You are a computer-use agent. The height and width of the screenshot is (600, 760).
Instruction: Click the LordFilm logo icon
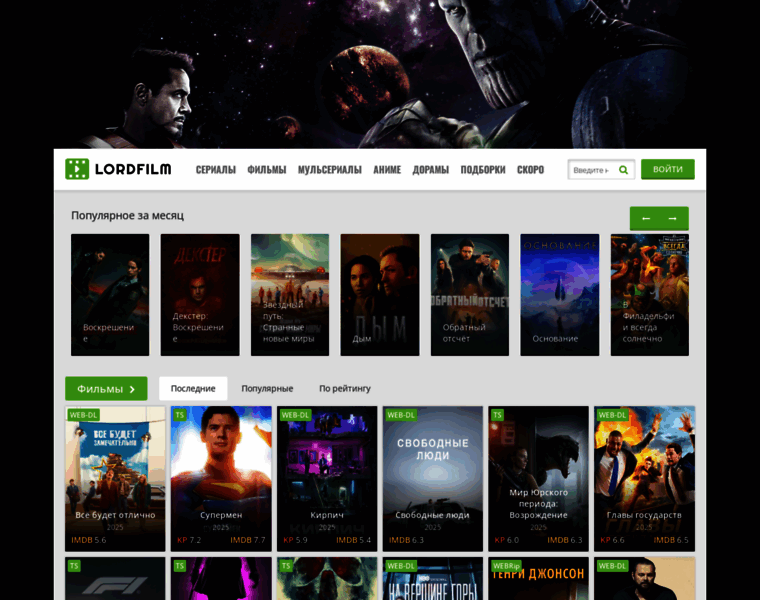(77, 169)
